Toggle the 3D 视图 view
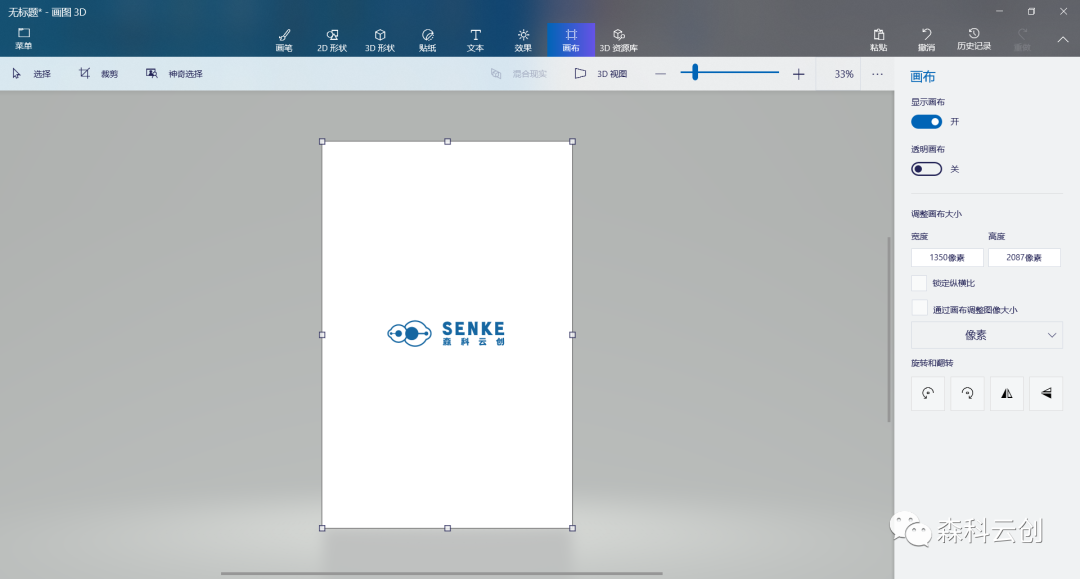Image resolution: width=1080 pixels, height=579 pixels. click(x=601, y=74)
